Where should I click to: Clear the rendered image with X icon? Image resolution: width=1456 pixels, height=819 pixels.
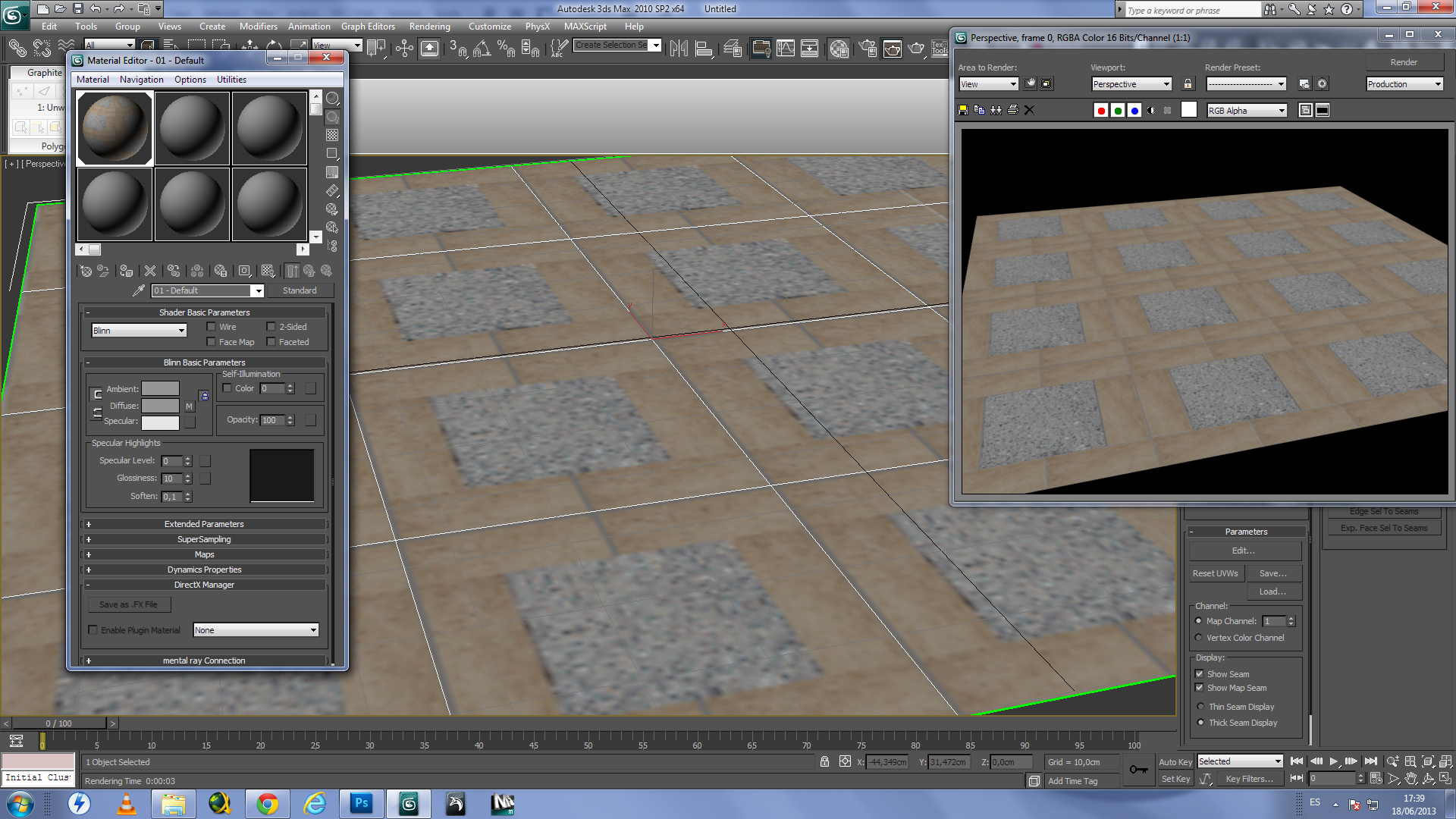pyautogui.click(x=1029, y=111)
